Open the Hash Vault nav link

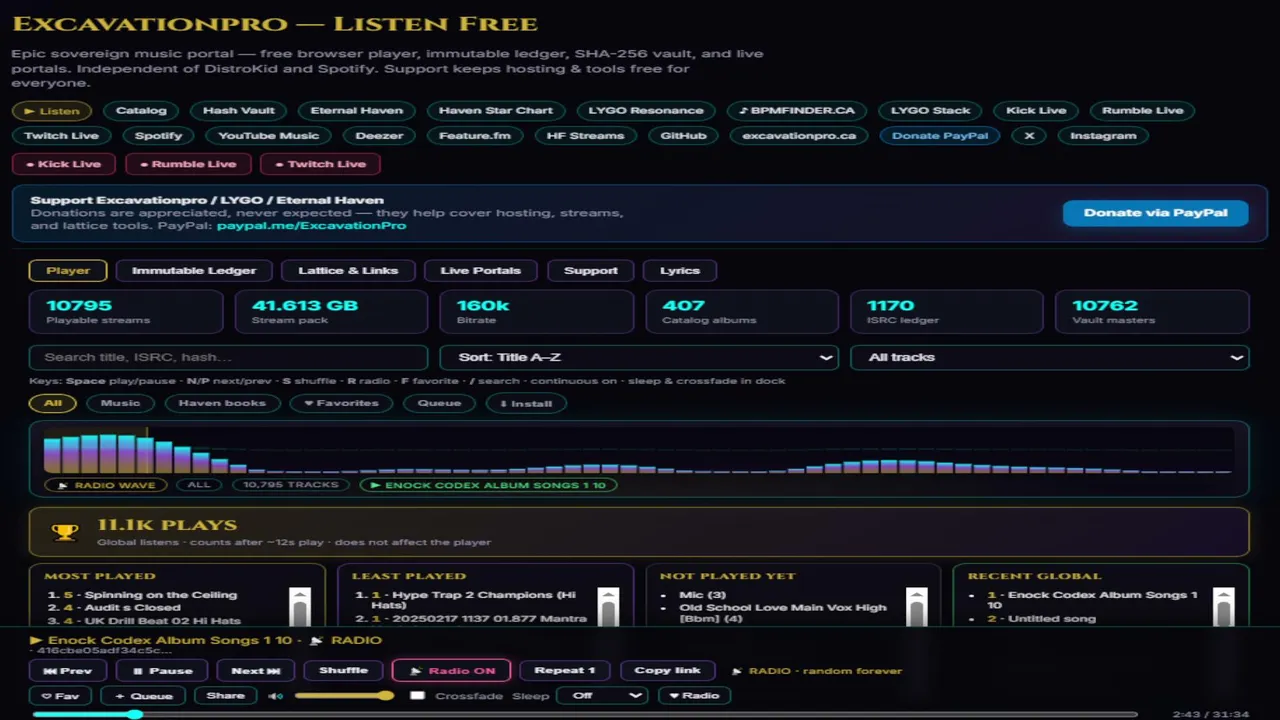pyautogui.click(x=239, y=110)
